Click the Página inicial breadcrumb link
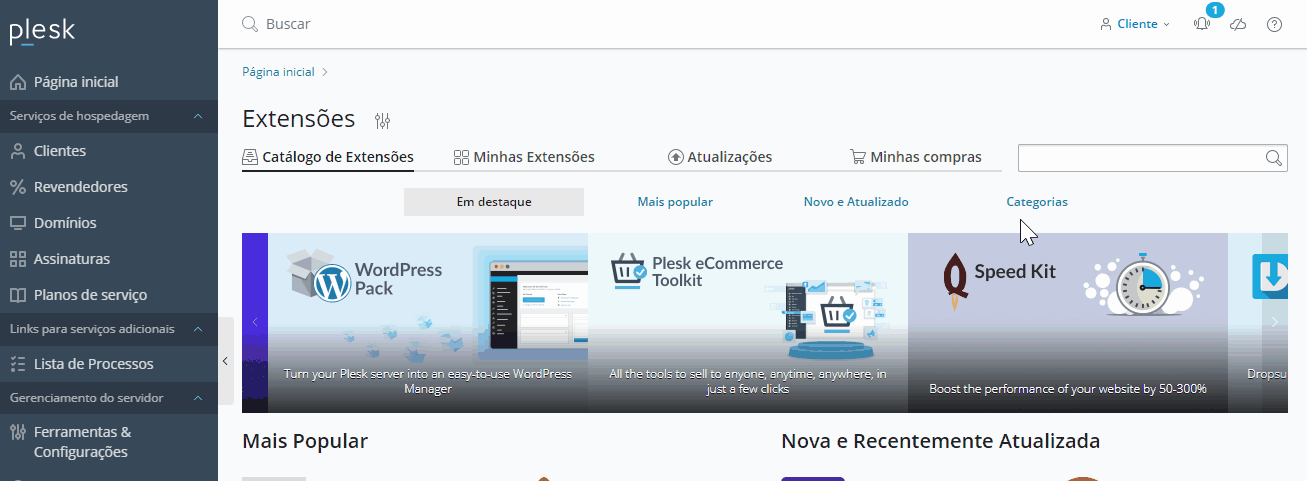The image size is (1307, 481). (278, 72)
